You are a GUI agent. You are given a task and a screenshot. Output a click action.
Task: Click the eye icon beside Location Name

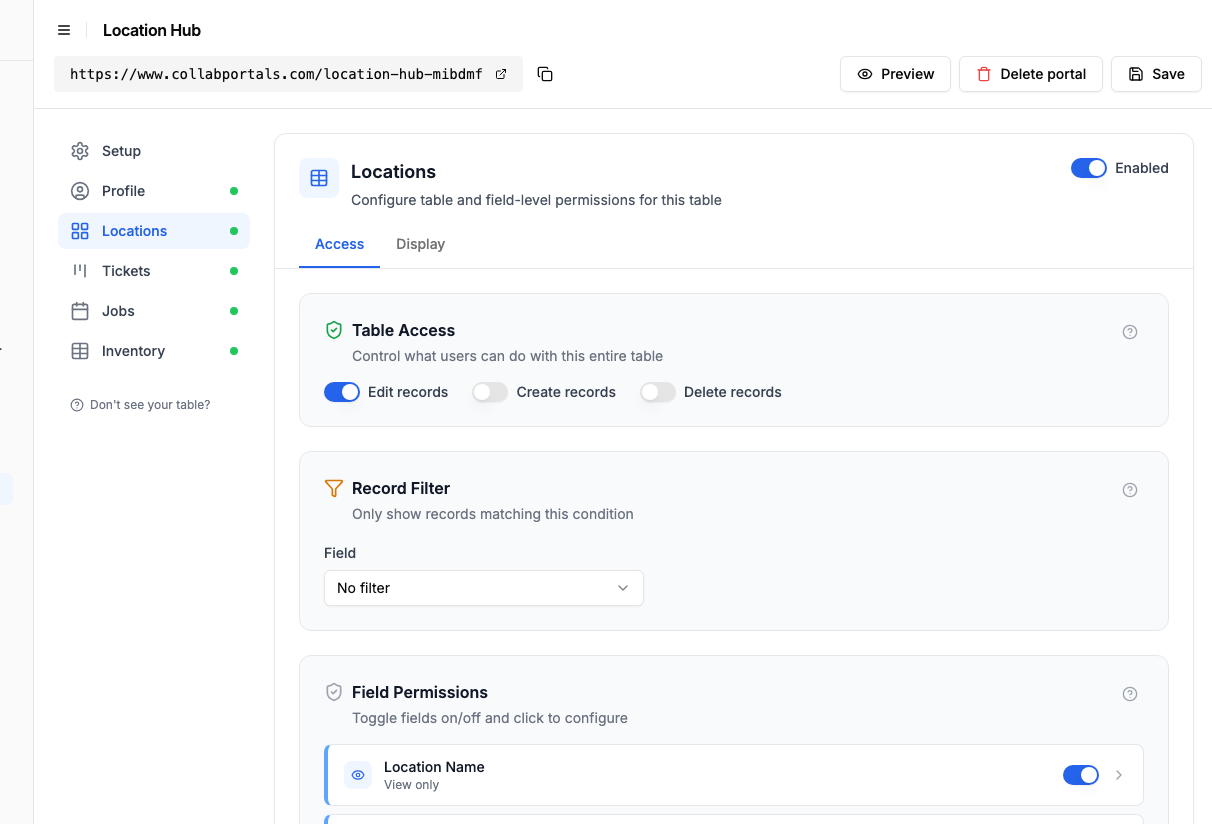point(358,775)
